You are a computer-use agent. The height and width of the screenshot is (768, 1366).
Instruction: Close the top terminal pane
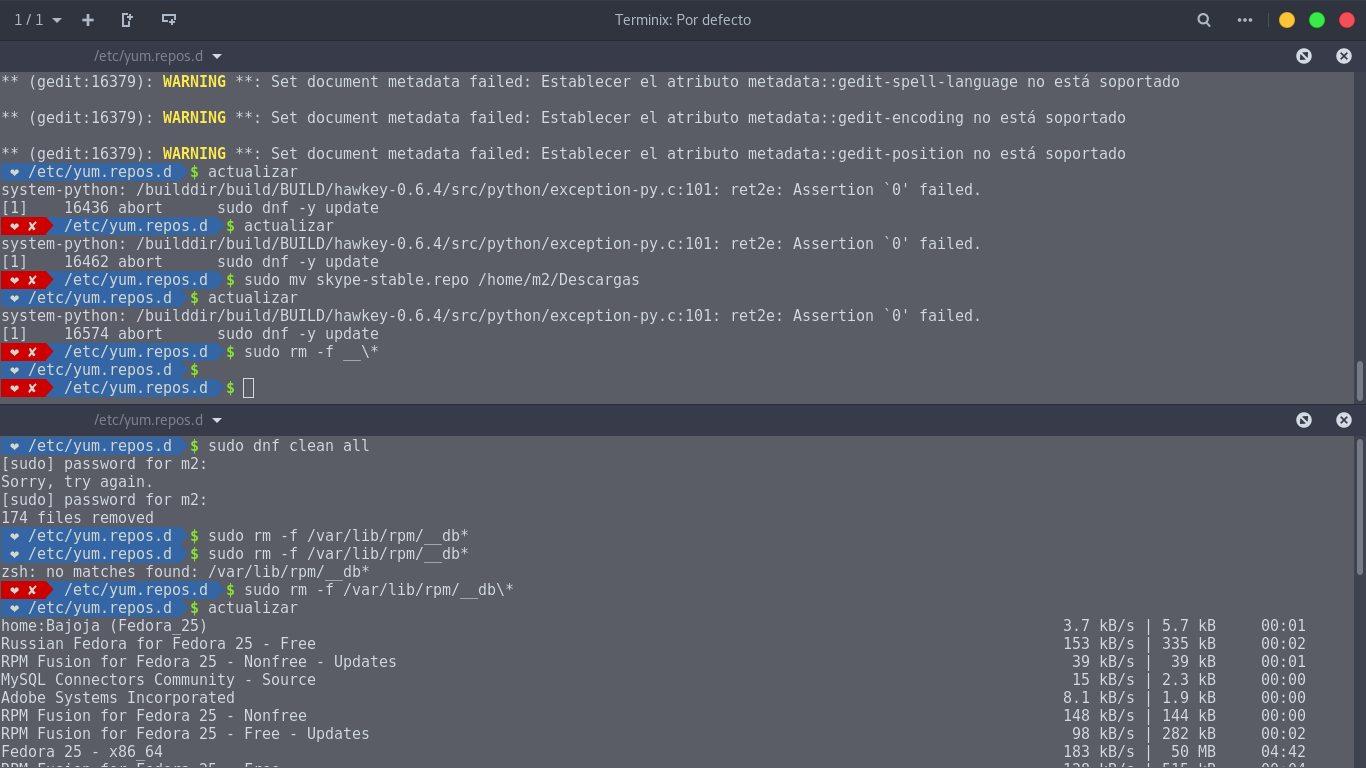1344,56
